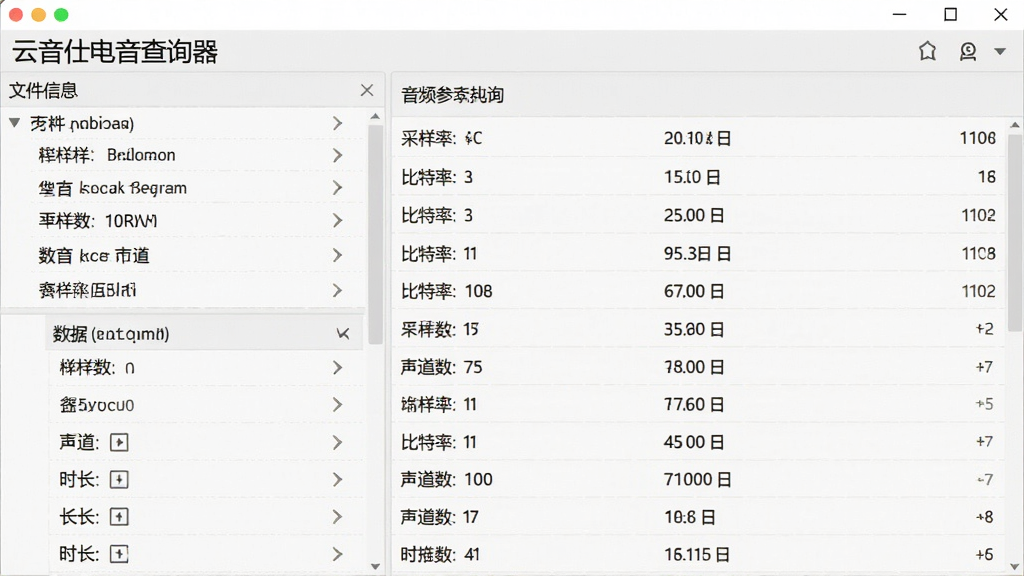Collapse the 数据 section arrow
Image resolution: width=1024 pixels, height=576 pixels.
343,334
